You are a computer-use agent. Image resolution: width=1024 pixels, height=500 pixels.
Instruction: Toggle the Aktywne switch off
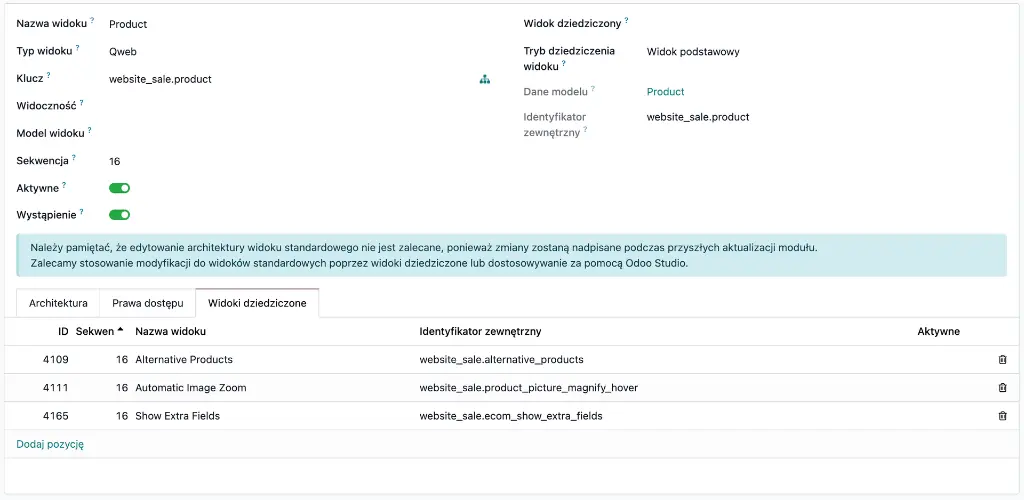(119, 188)
